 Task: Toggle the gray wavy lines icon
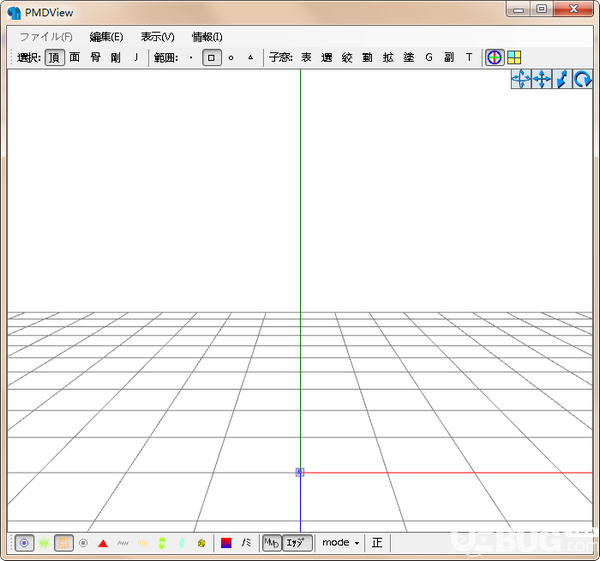[122, 543]
